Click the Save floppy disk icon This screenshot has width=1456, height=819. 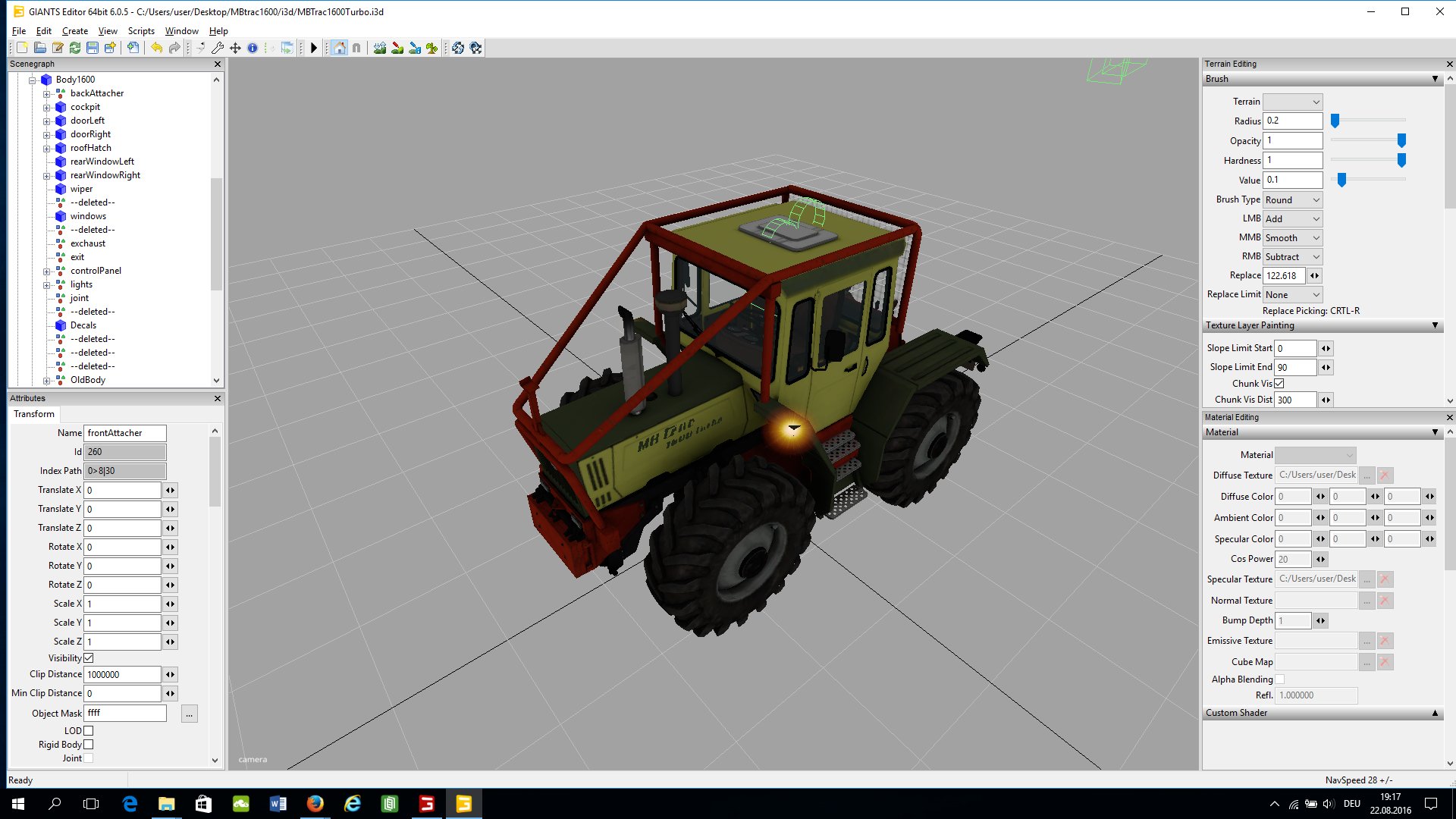click(93, 48)
